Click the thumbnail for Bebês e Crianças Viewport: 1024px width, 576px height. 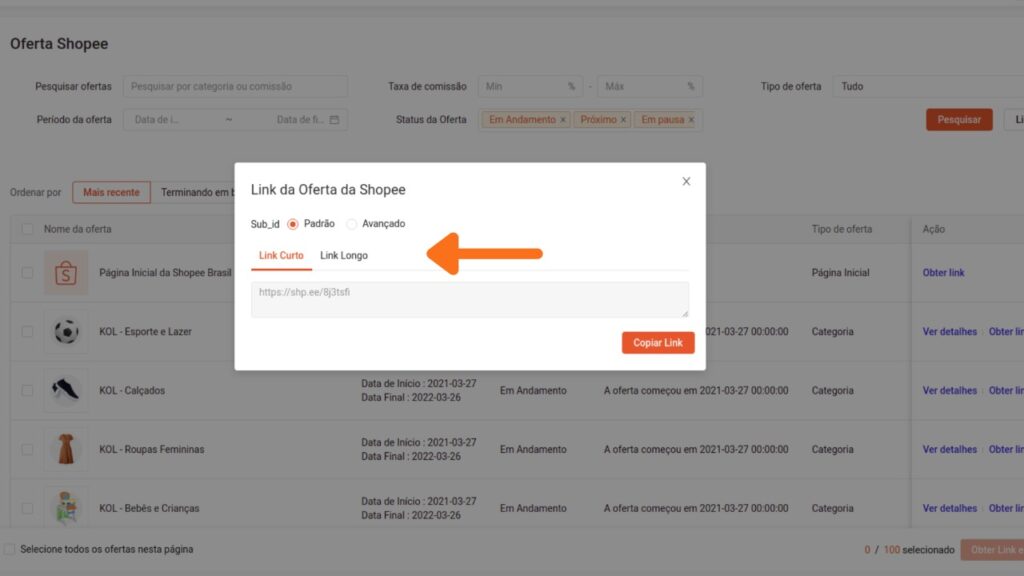pyautogui.click(x=65, y=508)
